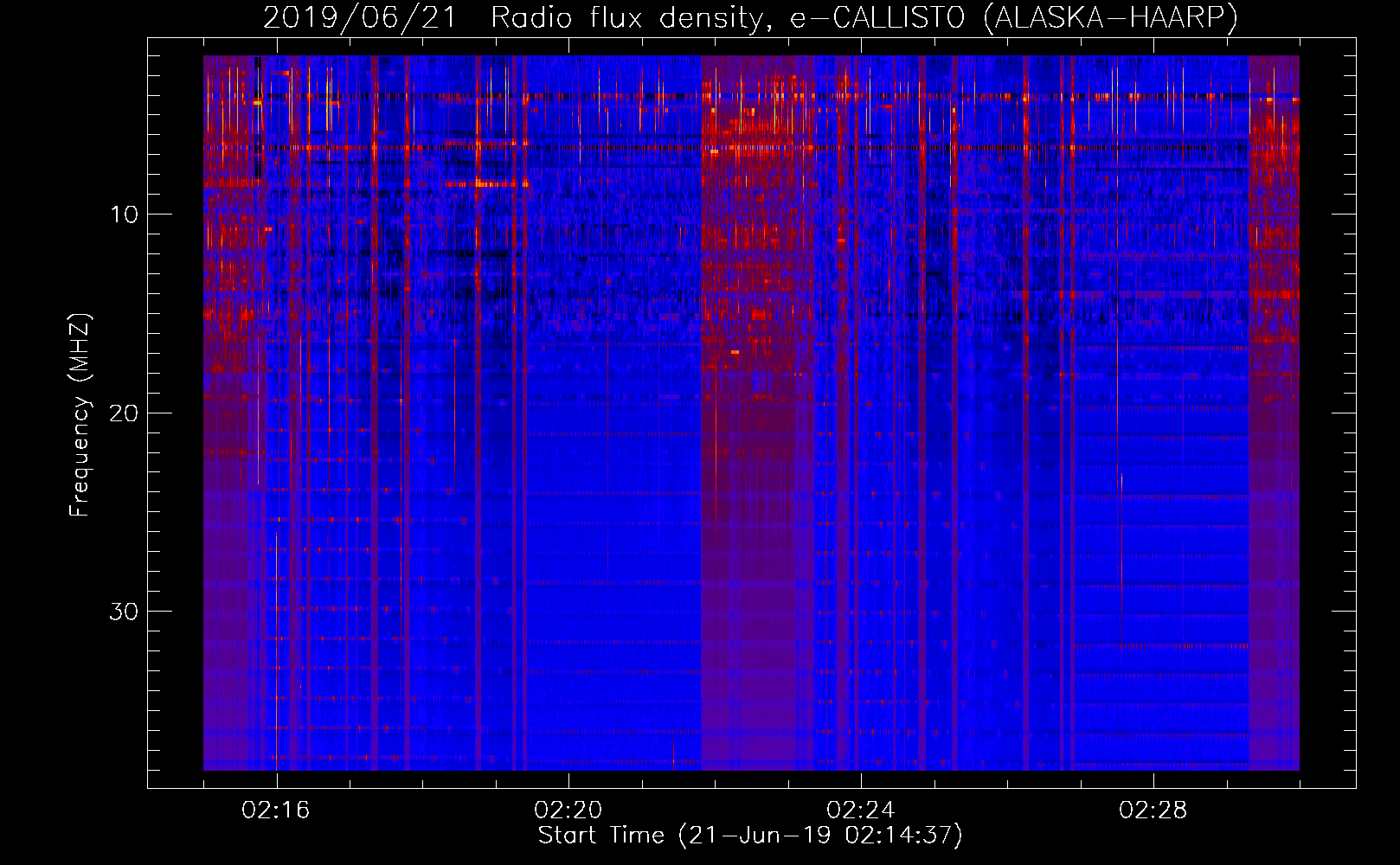Click the 'Frequency (MHZ)' axis label
The image size is (1400, 865).
point(80,415)
